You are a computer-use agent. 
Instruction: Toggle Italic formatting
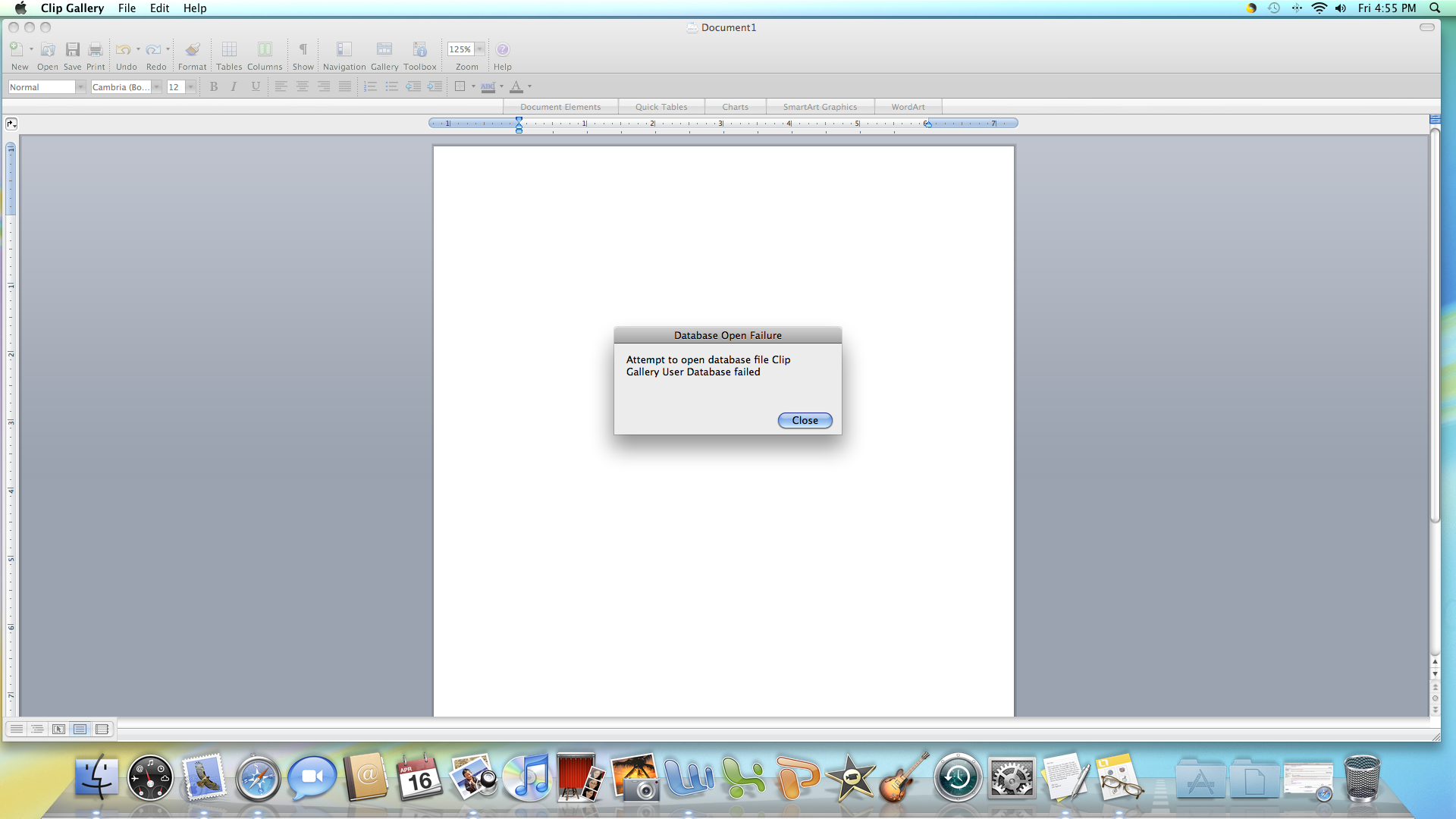pyautogui.click(x=234, y=86)
